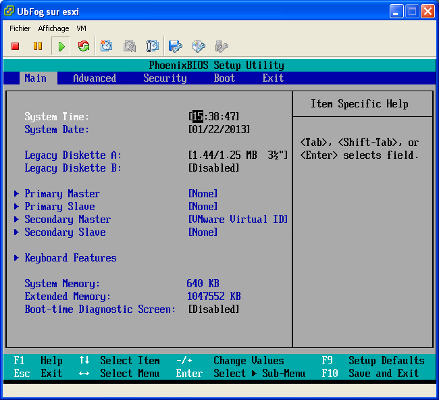Expand the Primary Slave arrow
Screen dimensions: 439x400
point(16,206)
